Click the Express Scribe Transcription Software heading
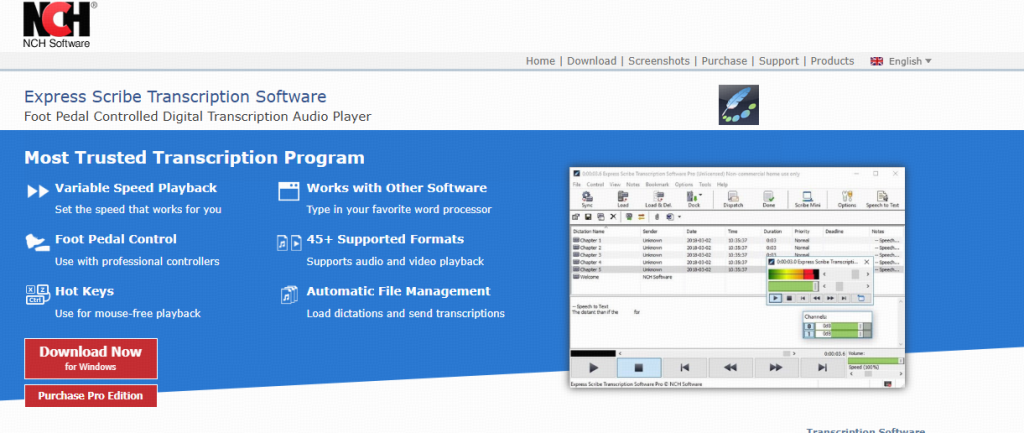This screenshot has height=433, width=1024. point(175,97)
